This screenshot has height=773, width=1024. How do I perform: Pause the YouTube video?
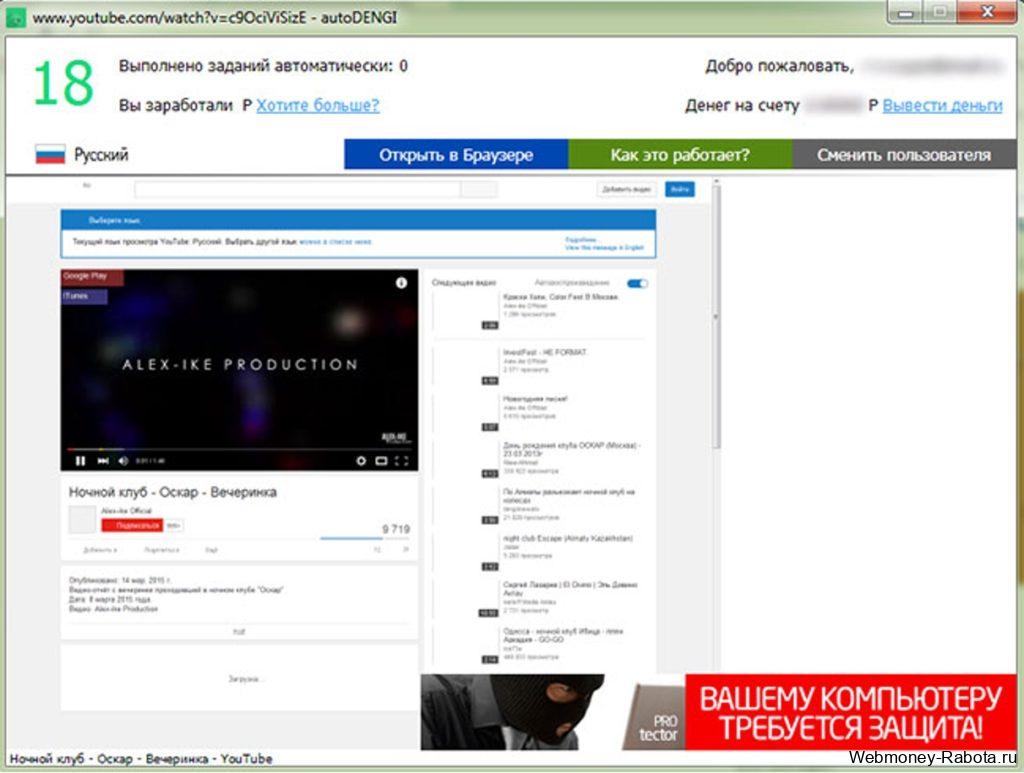80,461
